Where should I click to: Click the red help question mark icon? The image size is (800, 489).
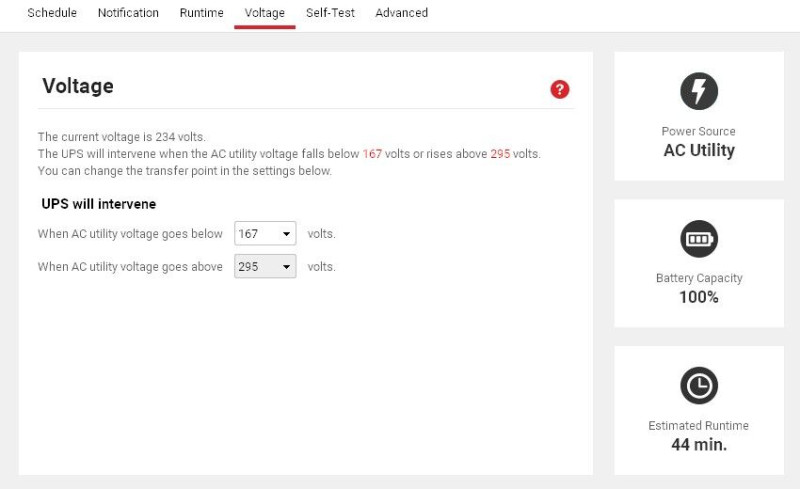point(559,89)
